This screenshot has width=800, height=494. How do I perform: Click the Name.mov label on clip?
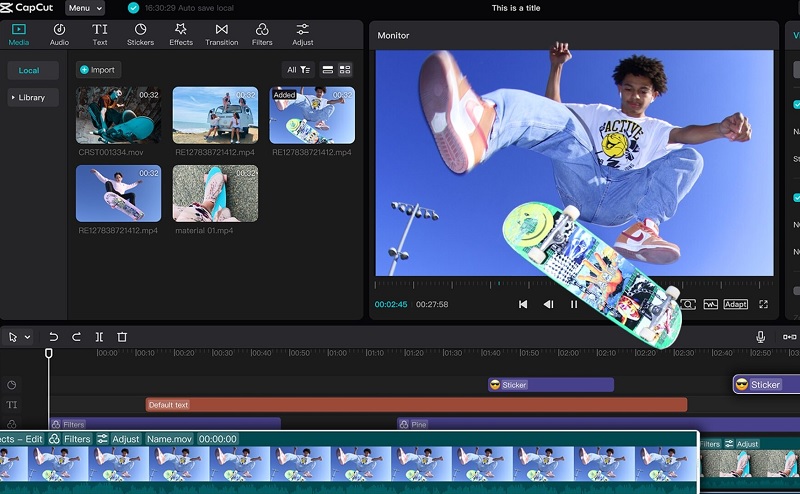click(169, 439)
